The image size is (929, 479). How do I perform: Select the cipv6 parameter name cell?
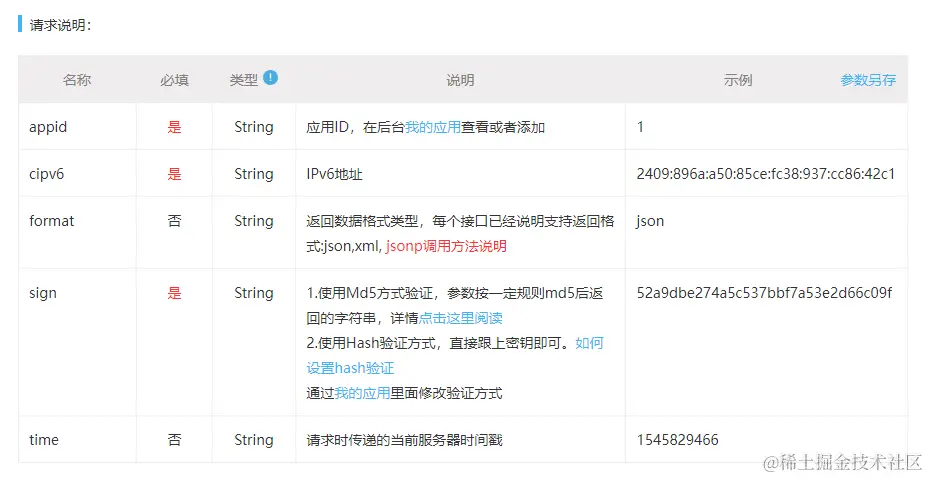[47, 174]
